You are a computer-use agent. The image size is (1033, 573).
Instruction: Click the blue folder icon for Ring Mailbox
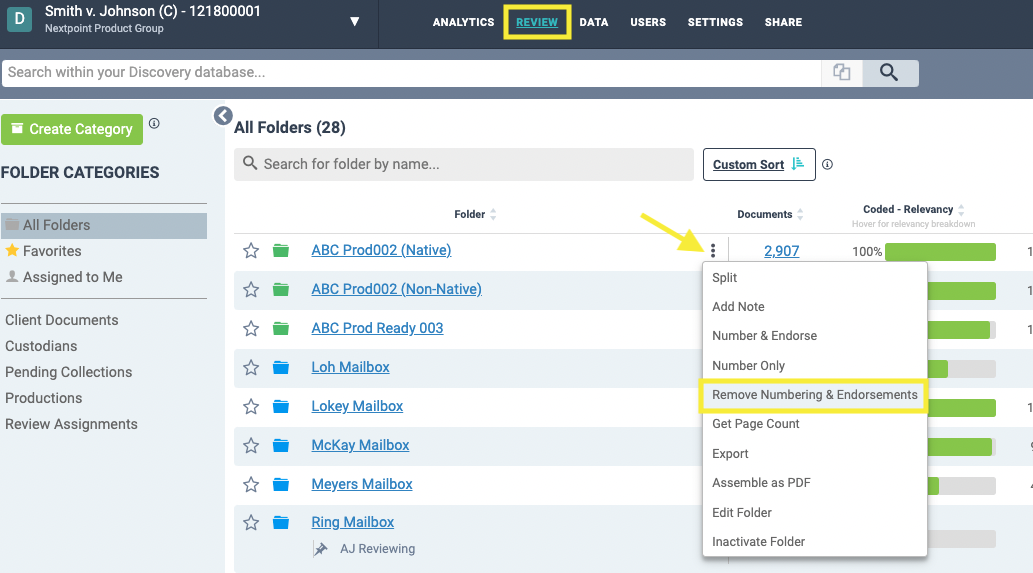tap(281, 522)
